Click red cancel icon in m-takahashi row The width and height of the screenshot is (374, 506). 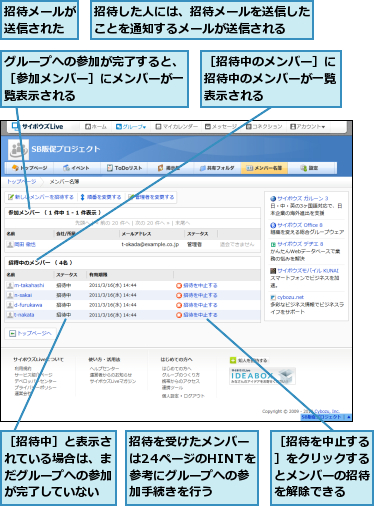click(179, 286)
